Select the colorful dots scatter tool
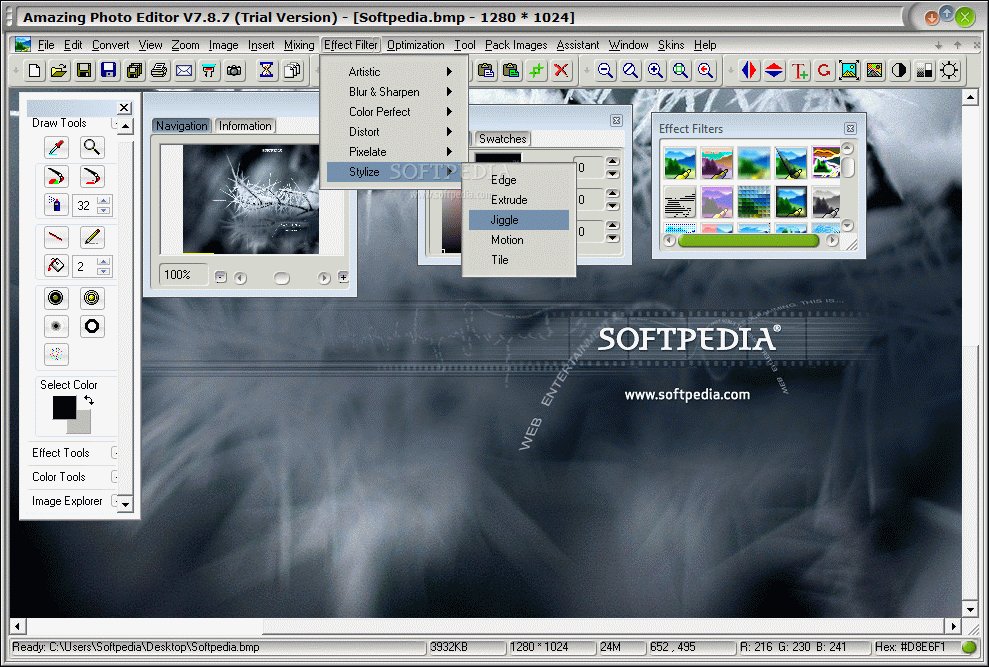This screenshot has height=667, width=989. [x=56, y=354]
